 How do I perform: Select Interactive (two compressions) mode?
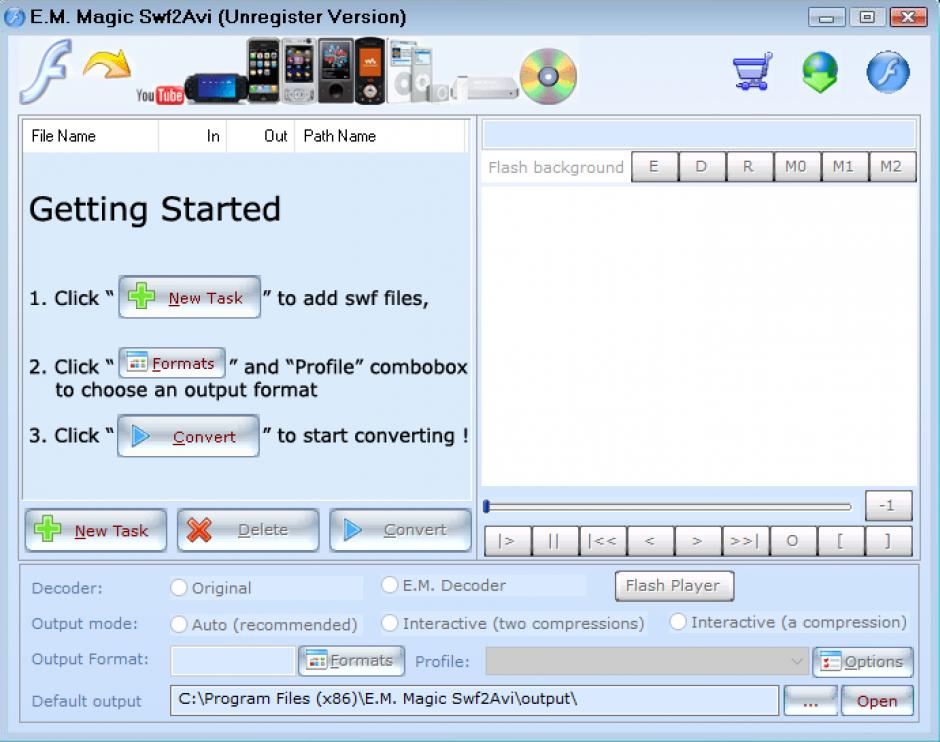tap(390, 623)
